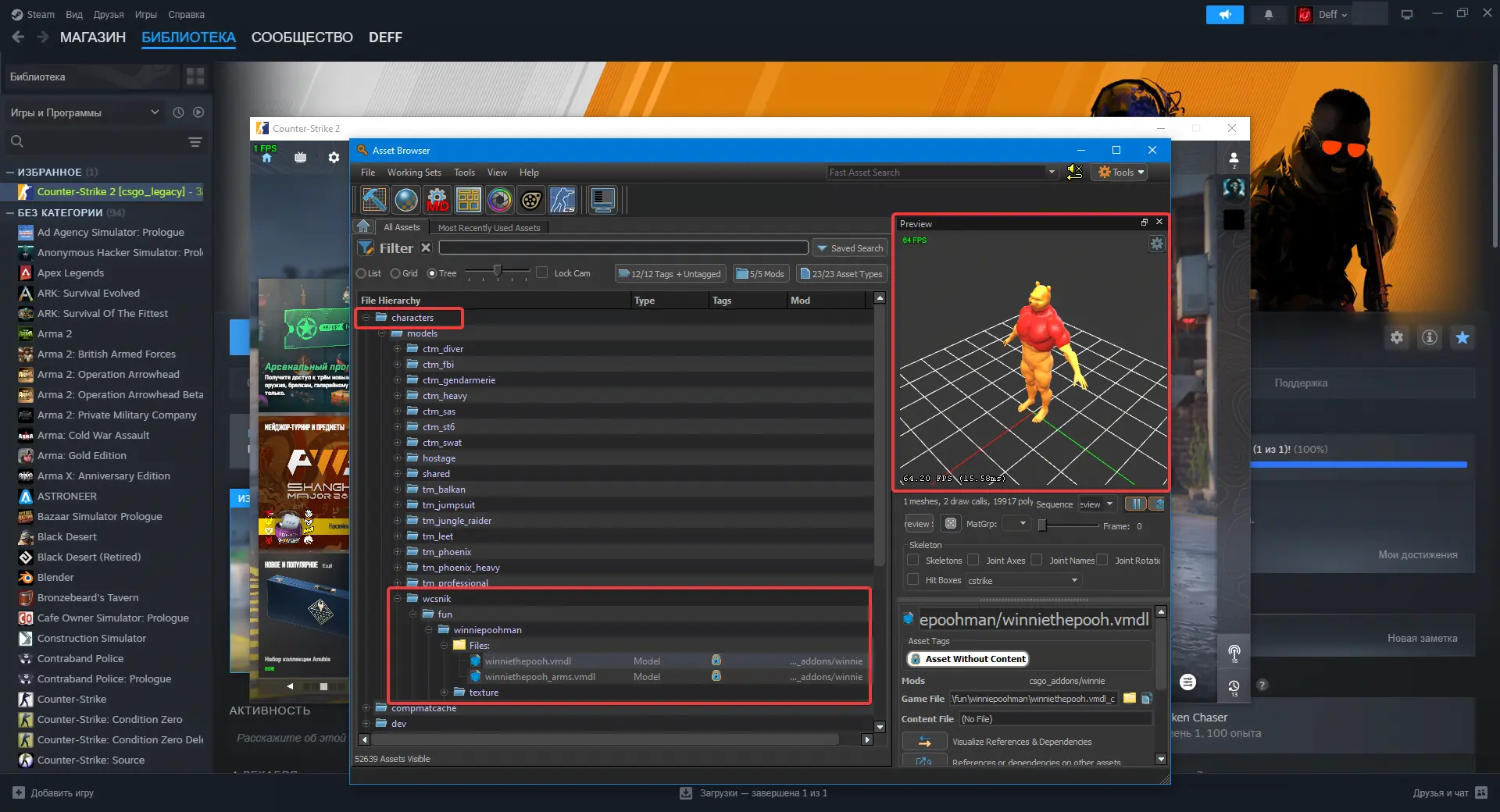Click the 5/5 Mods filter button
1500x812 pixels.
coord(761,273)
